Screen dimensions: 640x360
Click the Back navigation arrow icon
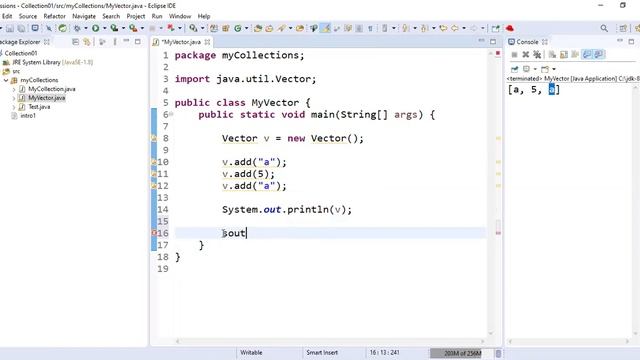(x=455, y=28)
